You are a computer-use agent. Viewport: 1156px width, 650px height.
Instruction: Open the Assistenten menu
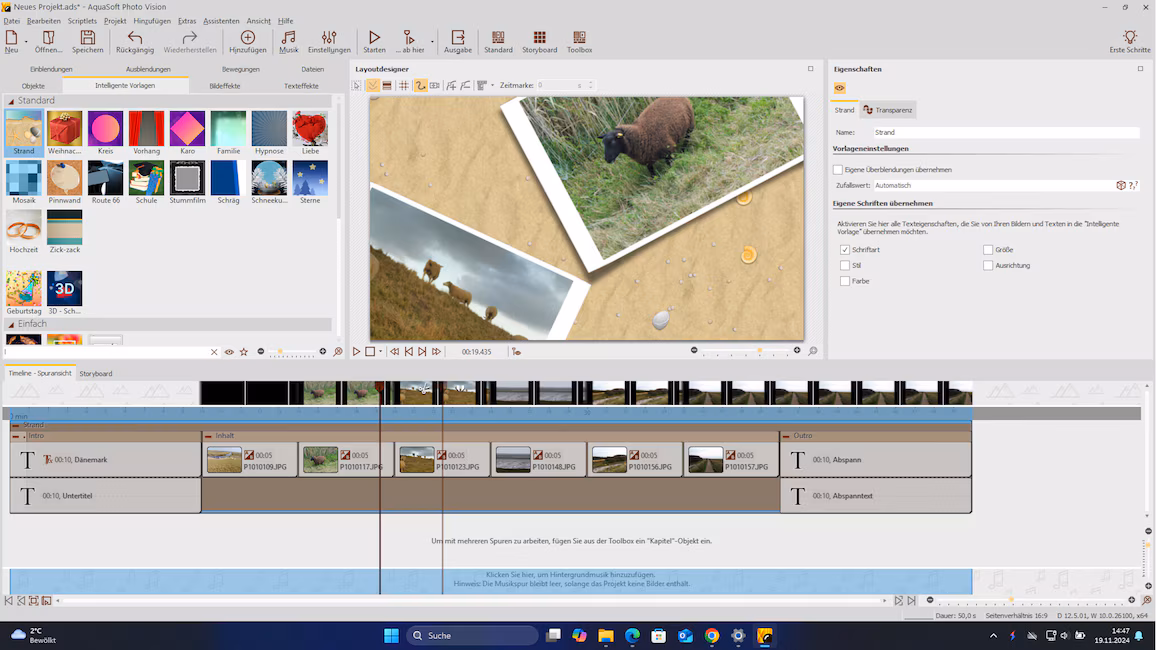coord(221,21)
